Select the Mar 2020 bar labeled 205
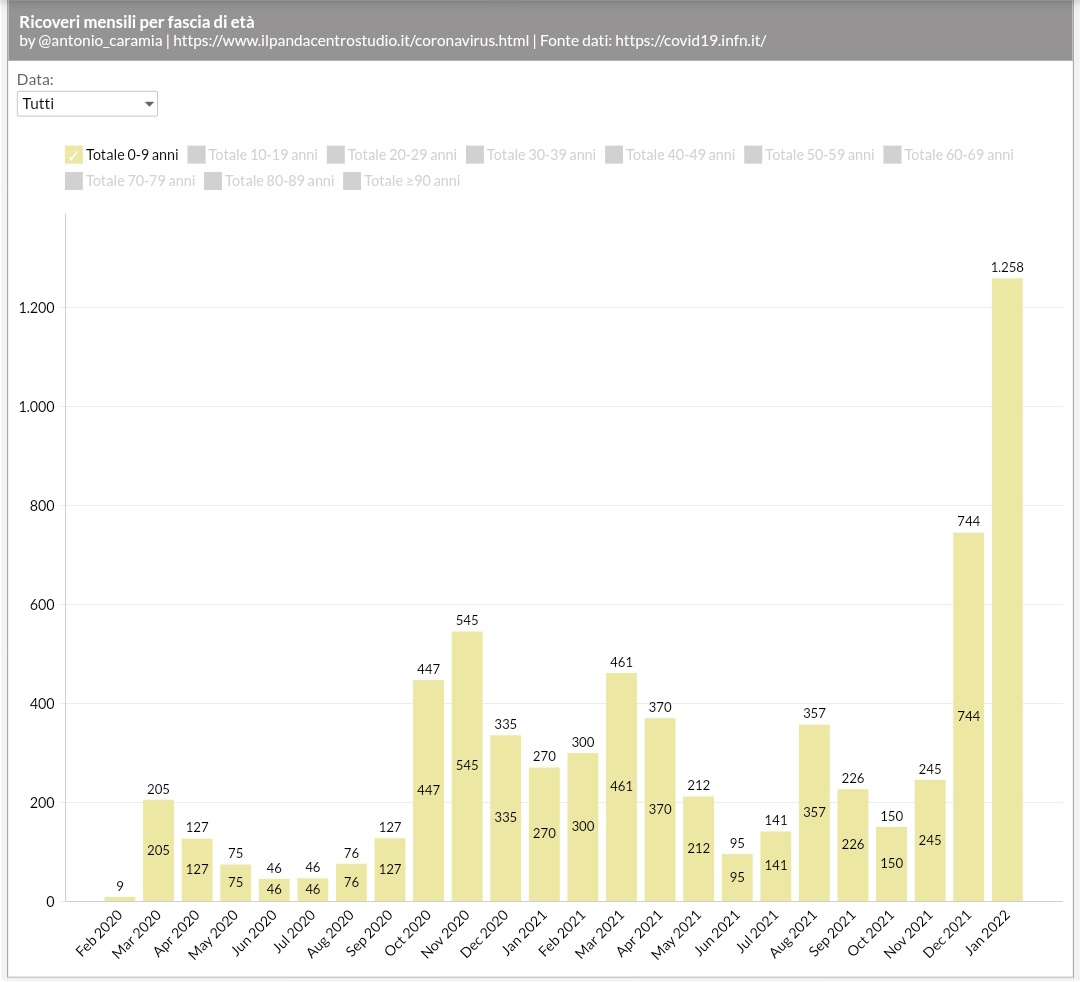 [158, 850]
